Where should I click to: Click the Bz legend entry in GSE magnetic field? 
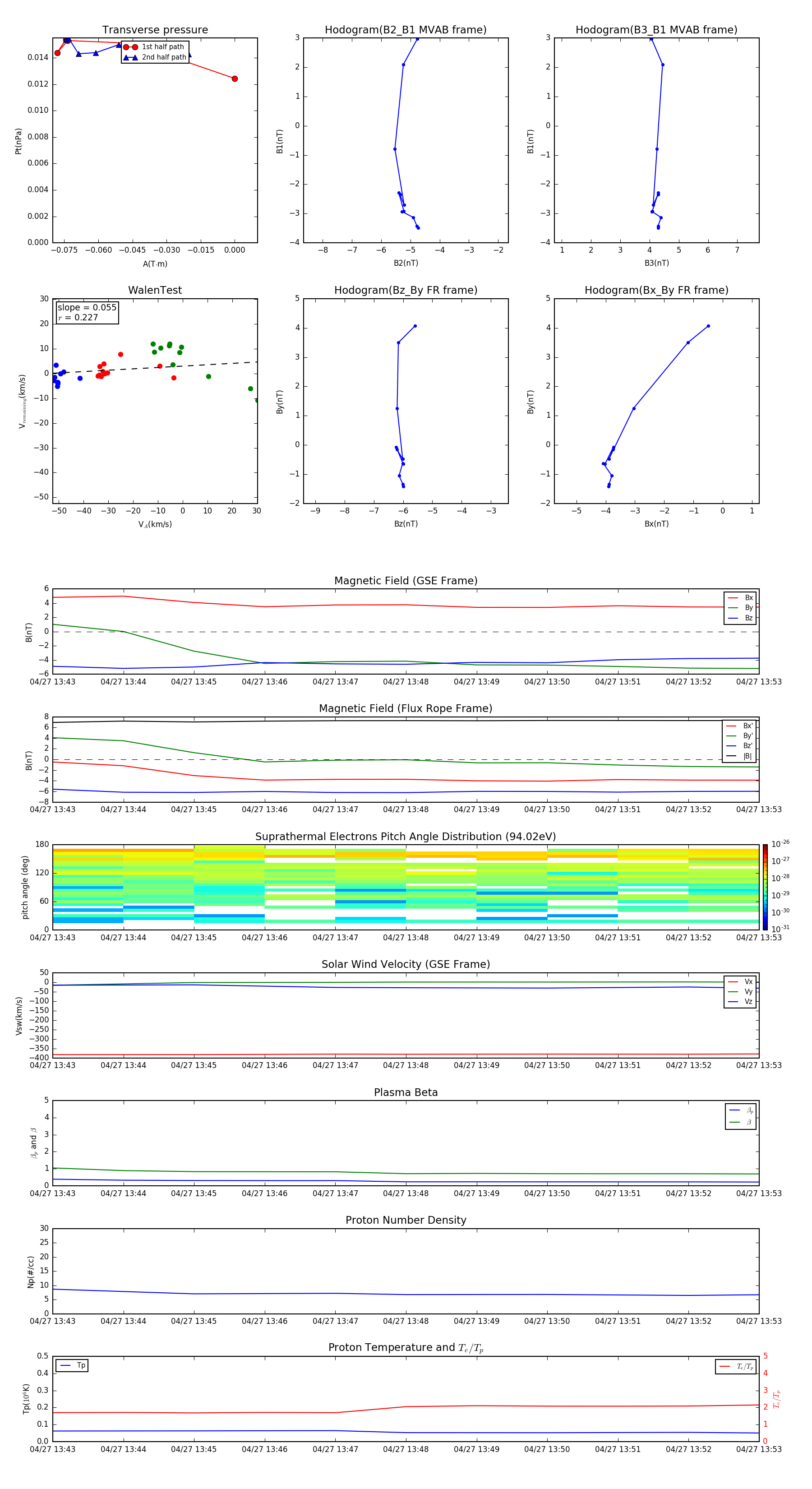(740, 618)
